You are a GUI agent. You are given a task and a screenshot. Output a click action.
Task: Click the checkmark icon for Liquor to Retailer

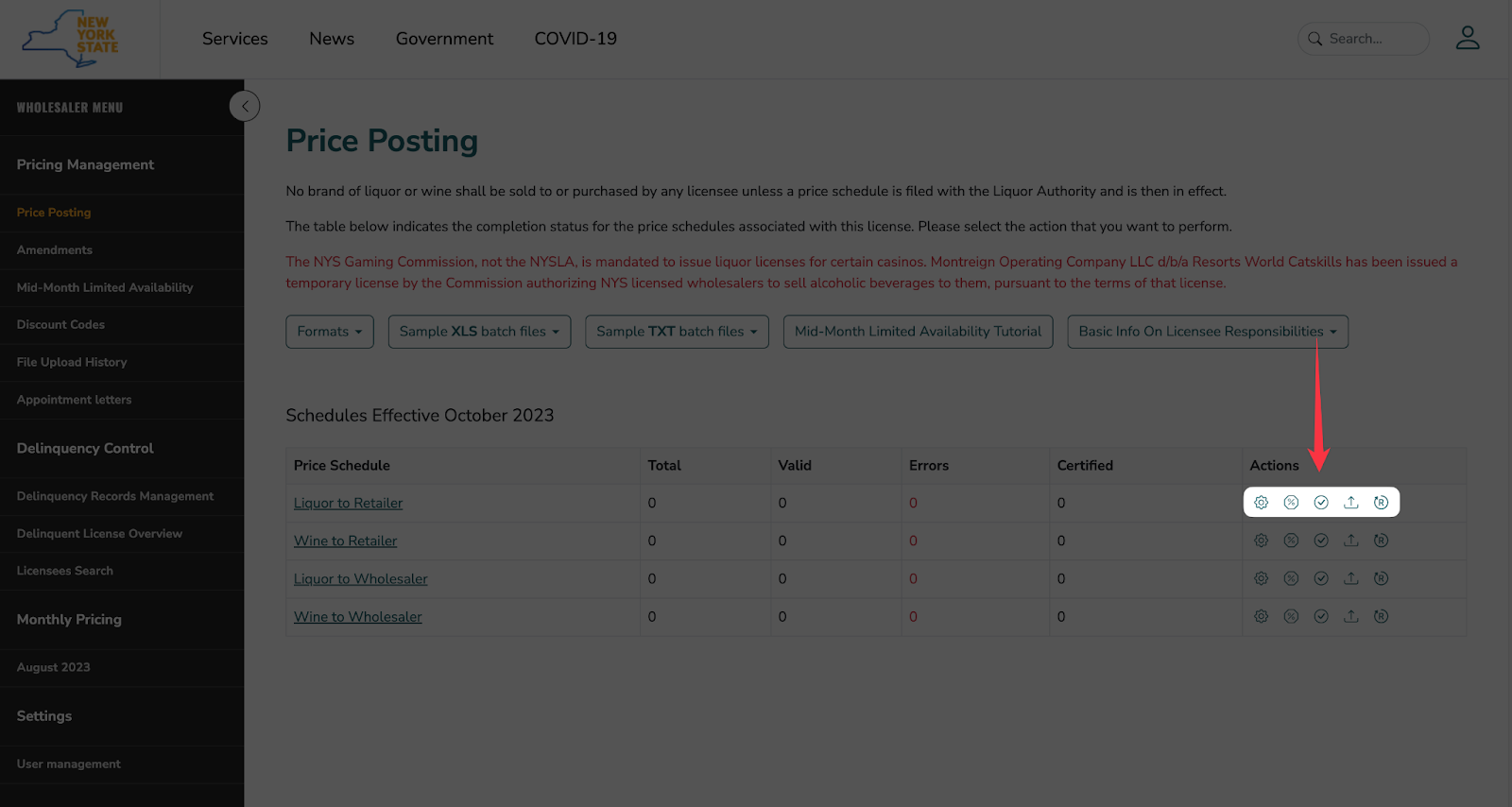coord(1321,503)
